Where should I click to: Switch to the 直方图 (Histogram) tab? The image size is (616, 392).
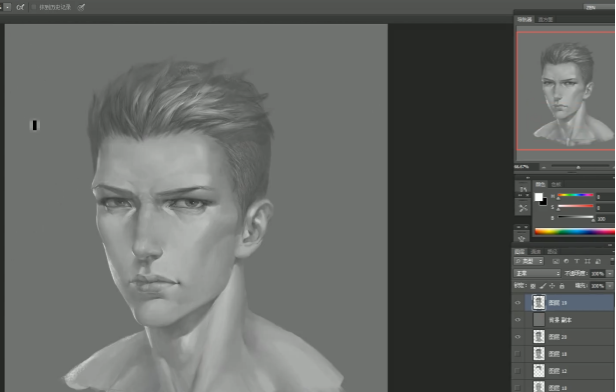tap(545, 19)
